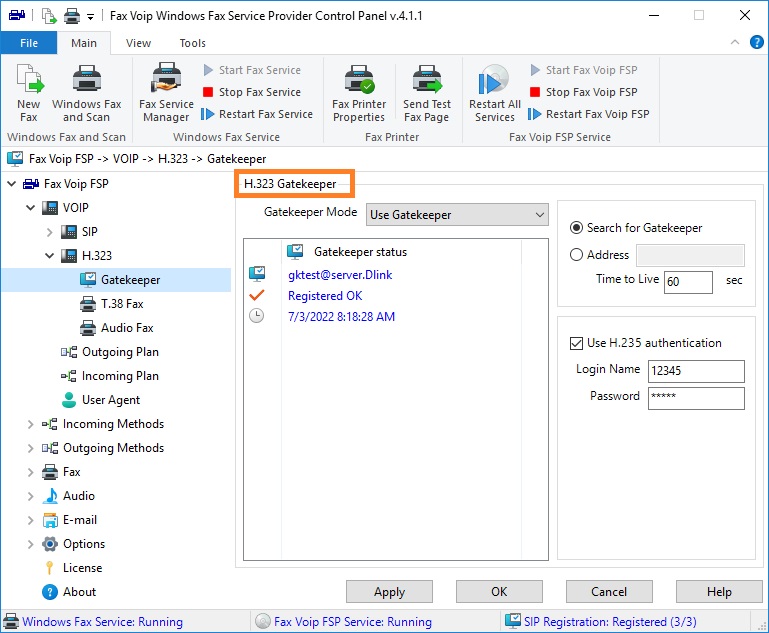Launch Windows Fax and Scan
Screen dimensions: 769x633
tap(86, 93)
